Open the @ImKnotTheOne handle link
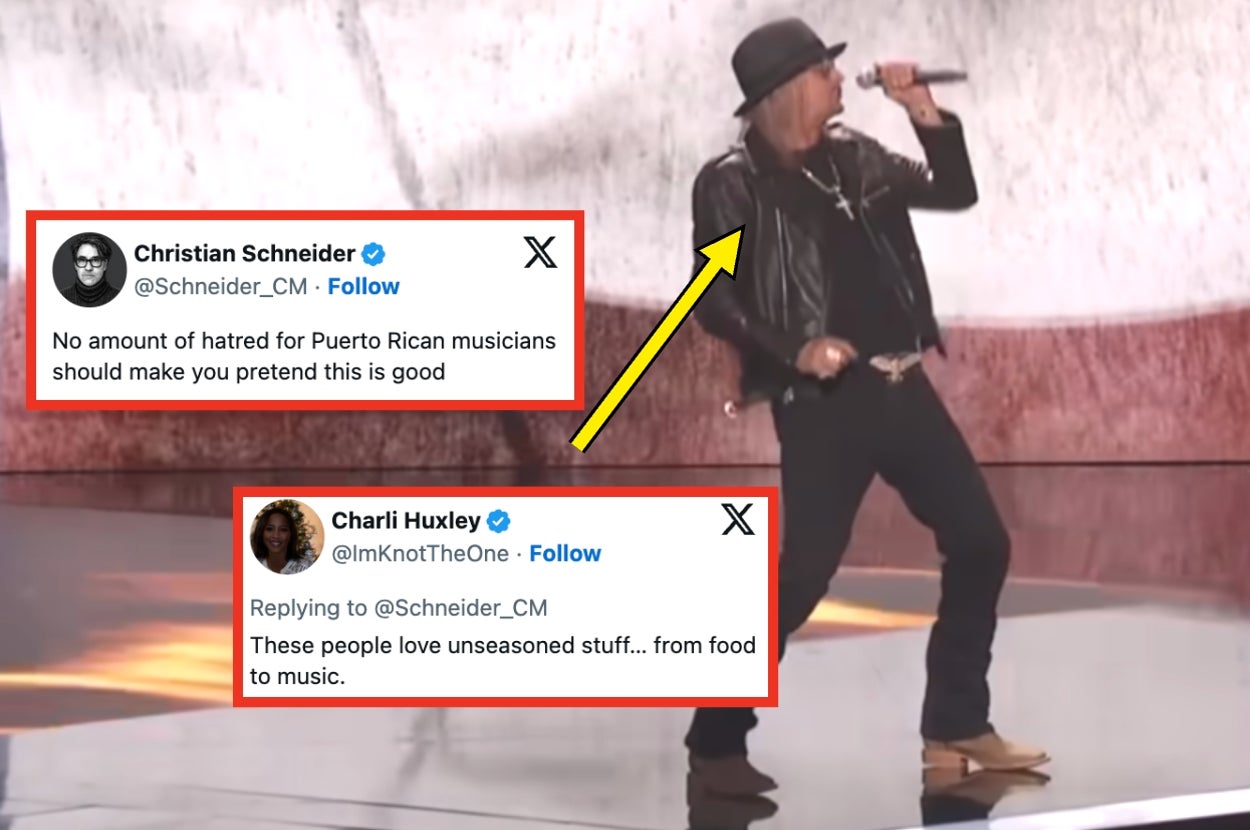This screenshot has height=830, width=1250. (420, 554)
